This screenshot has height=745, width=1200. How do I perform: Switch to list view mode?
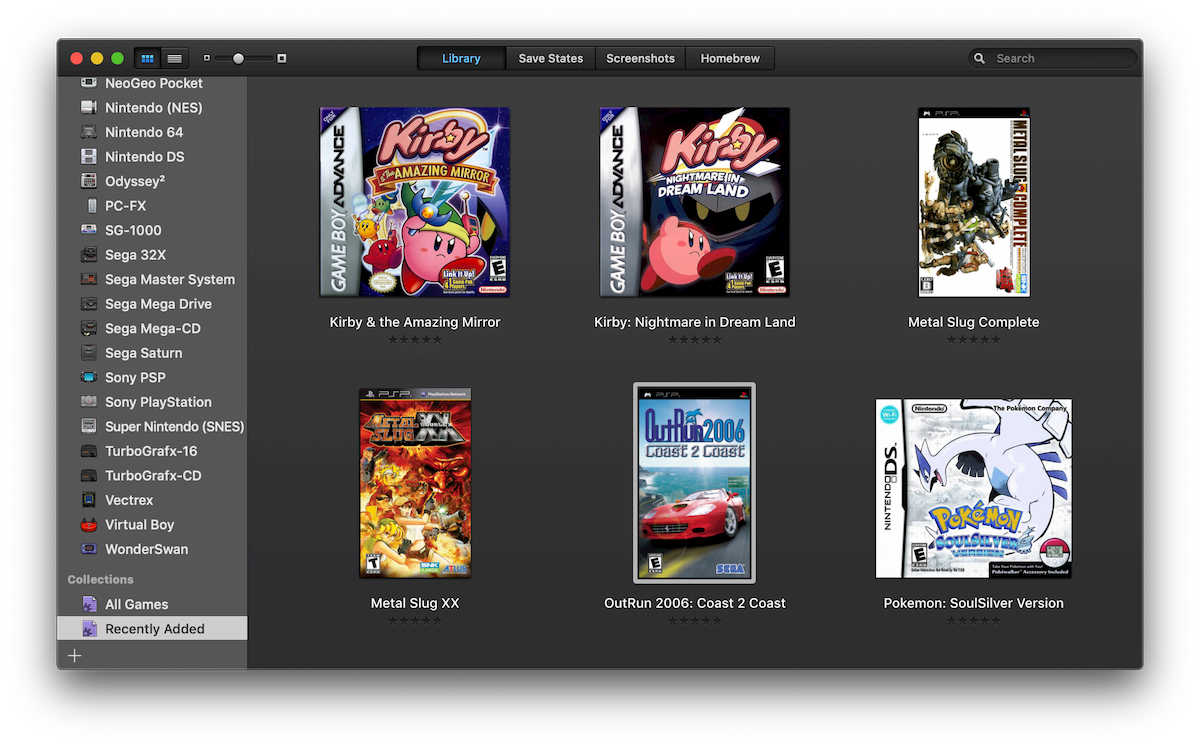click(174, 58)
